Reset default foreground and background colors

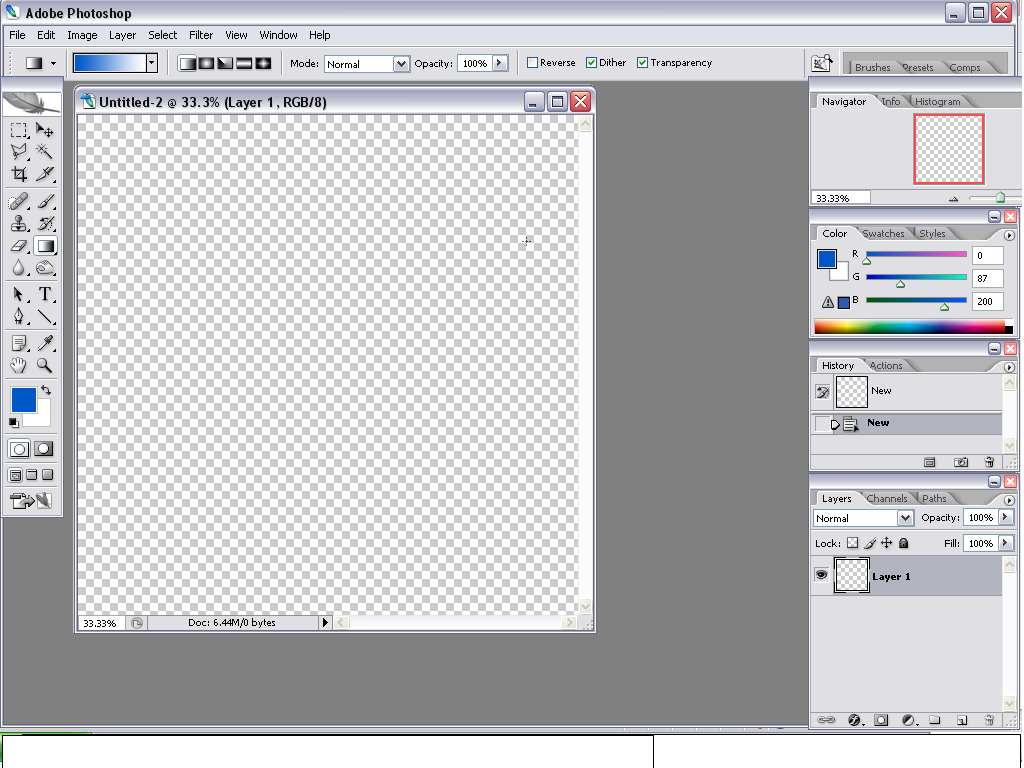tap(13, 423)
